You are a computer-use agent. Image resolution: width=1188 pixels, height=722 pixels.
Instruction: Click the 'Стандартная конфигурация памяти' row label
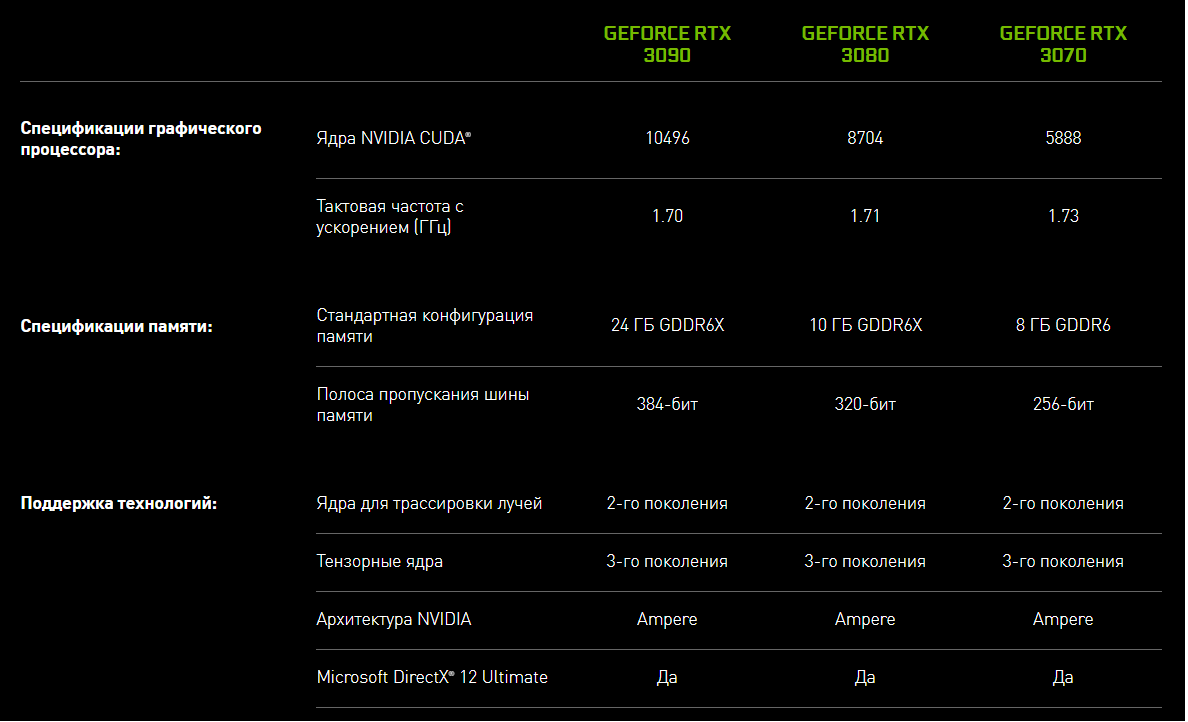coord(424,326)
